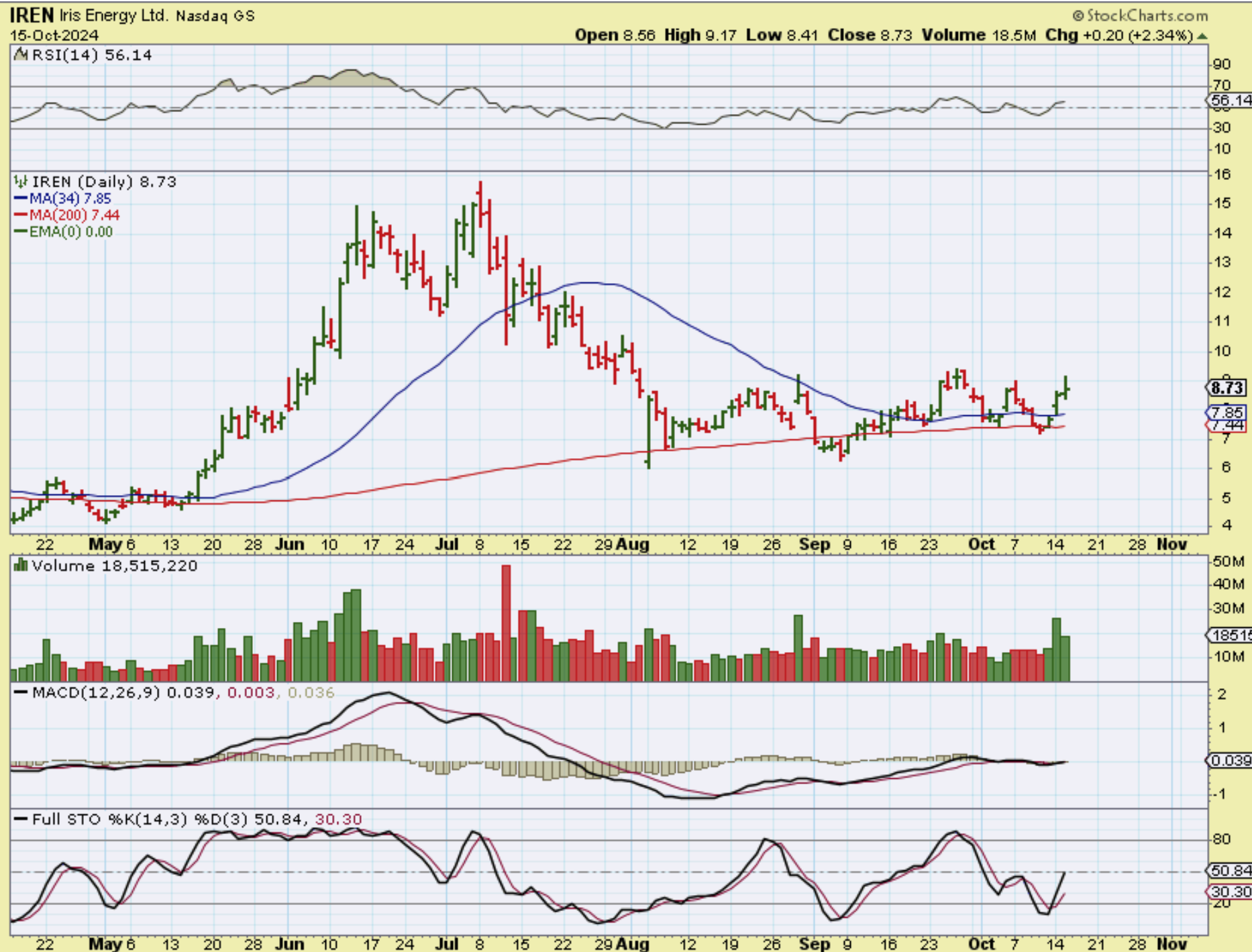Click the 0.039 value tag on the MACD axis
The width and height of the screenshot is (1252, 952).
[x=1230, y=761]
